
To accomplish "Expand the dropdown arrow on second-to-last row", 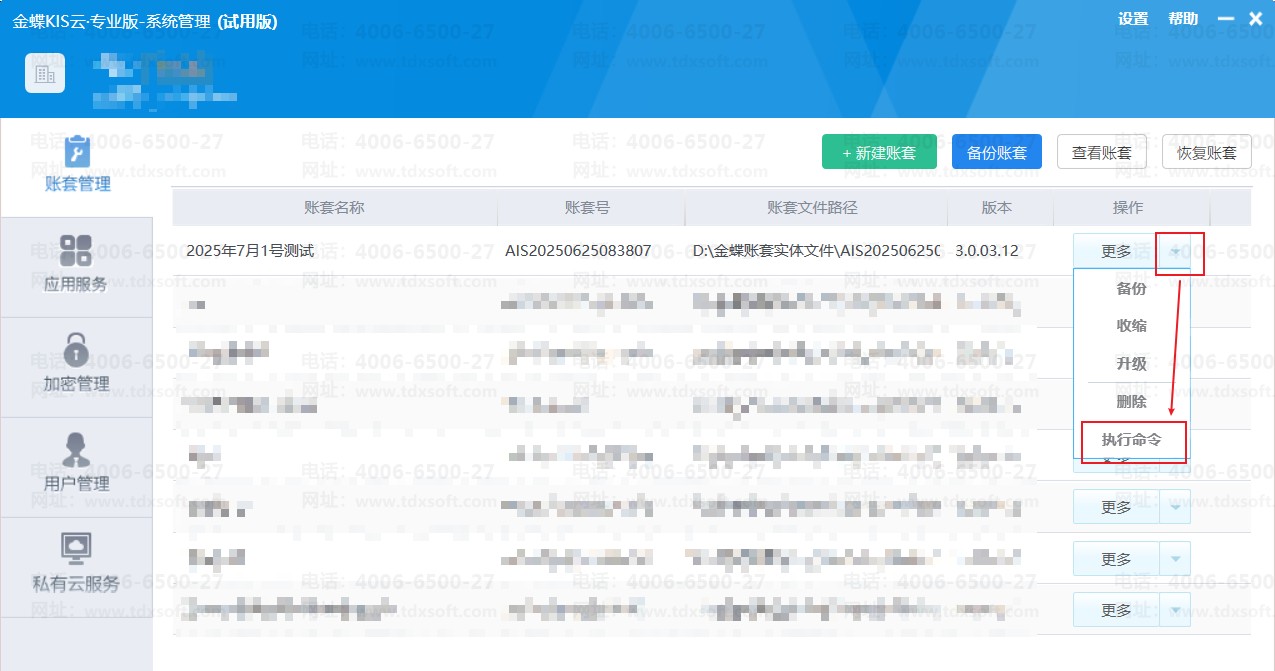I will pos(1175,559).
